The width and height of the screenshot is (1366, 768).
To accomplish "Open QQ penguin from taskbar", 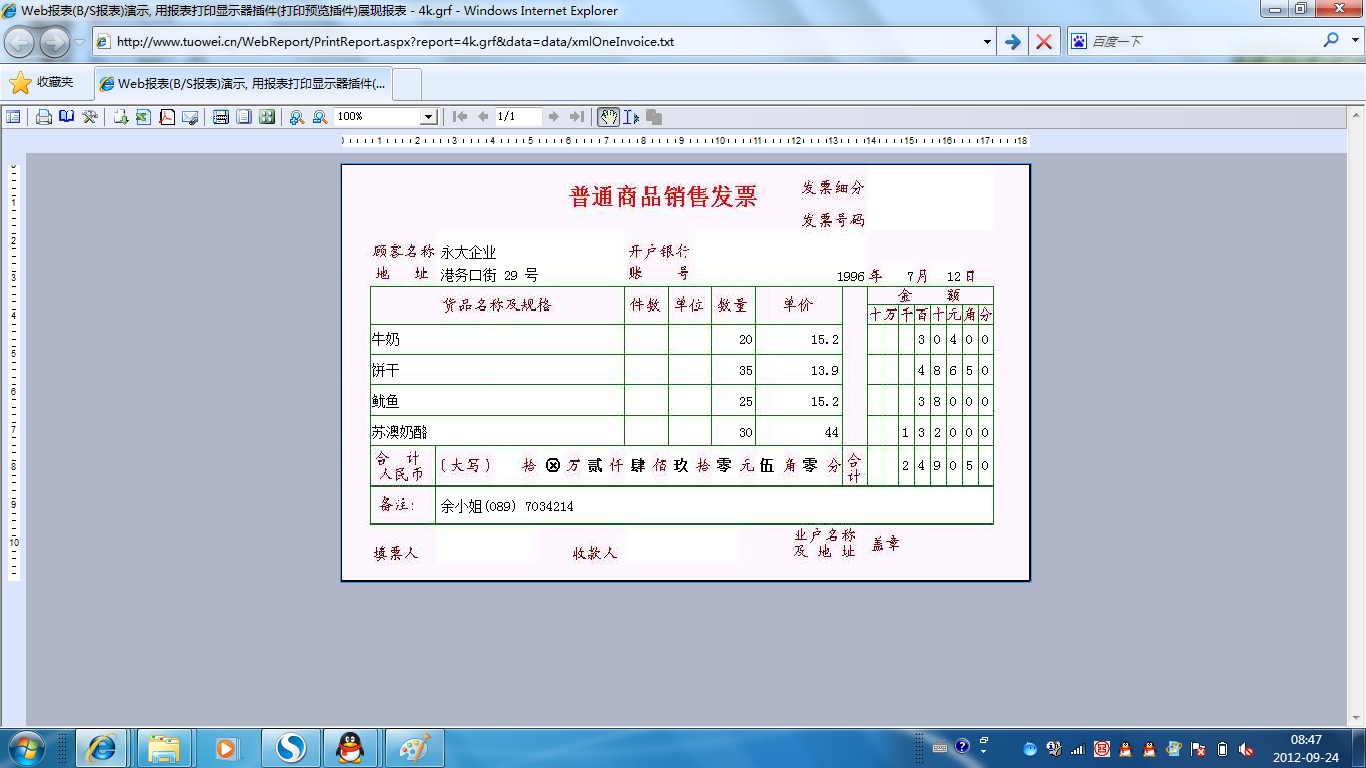I will (x=350, y=748).
